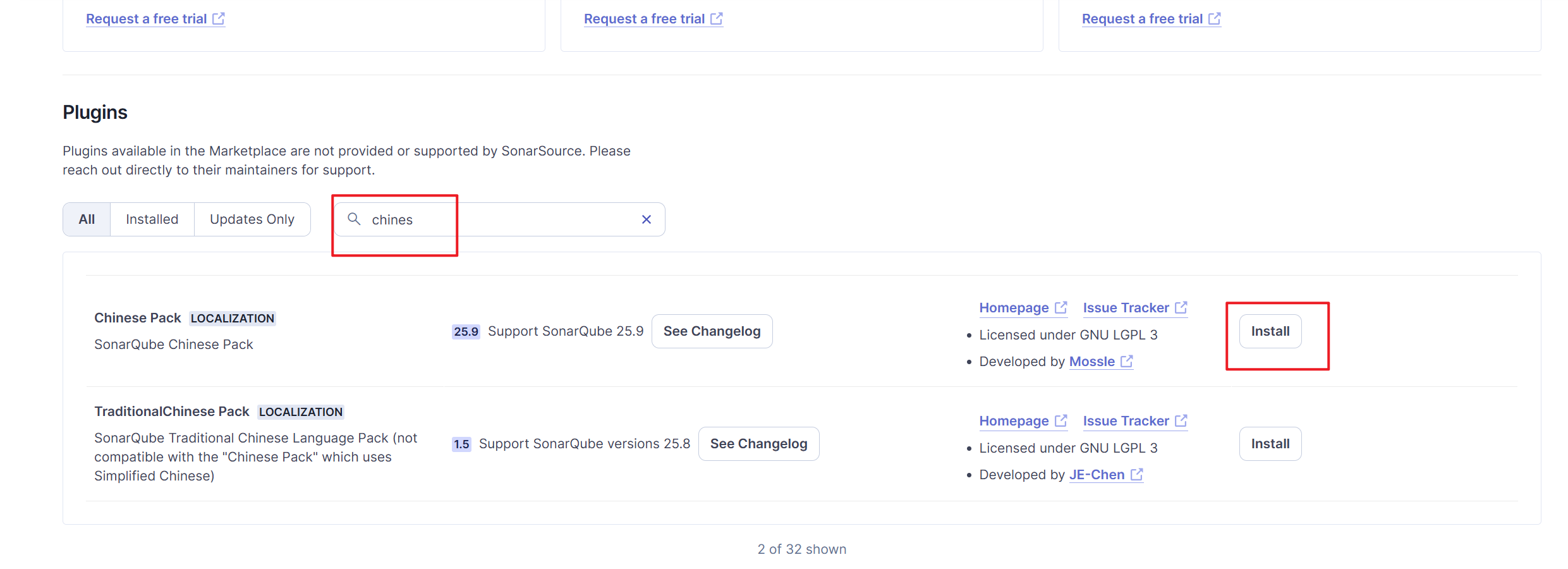
Task: Click the 'Chinese Pack' plugin title
Action: (138, 318)
